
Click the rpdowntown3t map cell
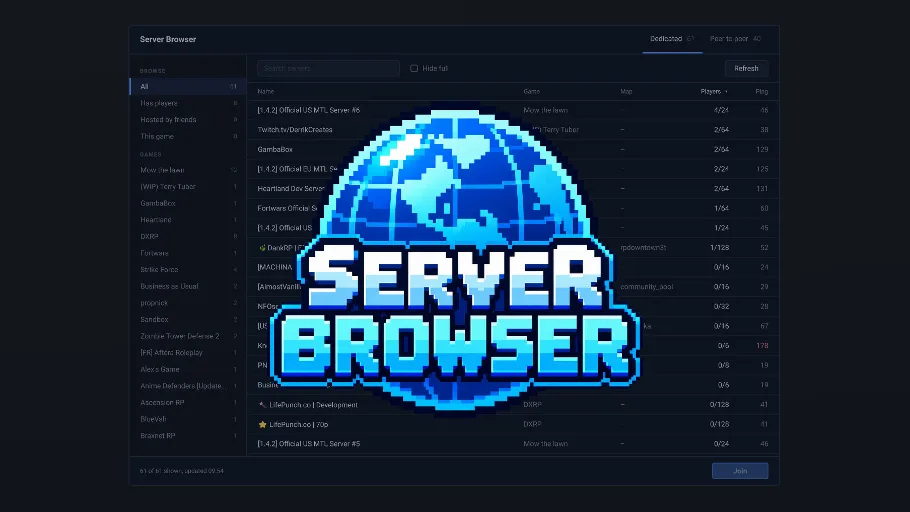643,248
